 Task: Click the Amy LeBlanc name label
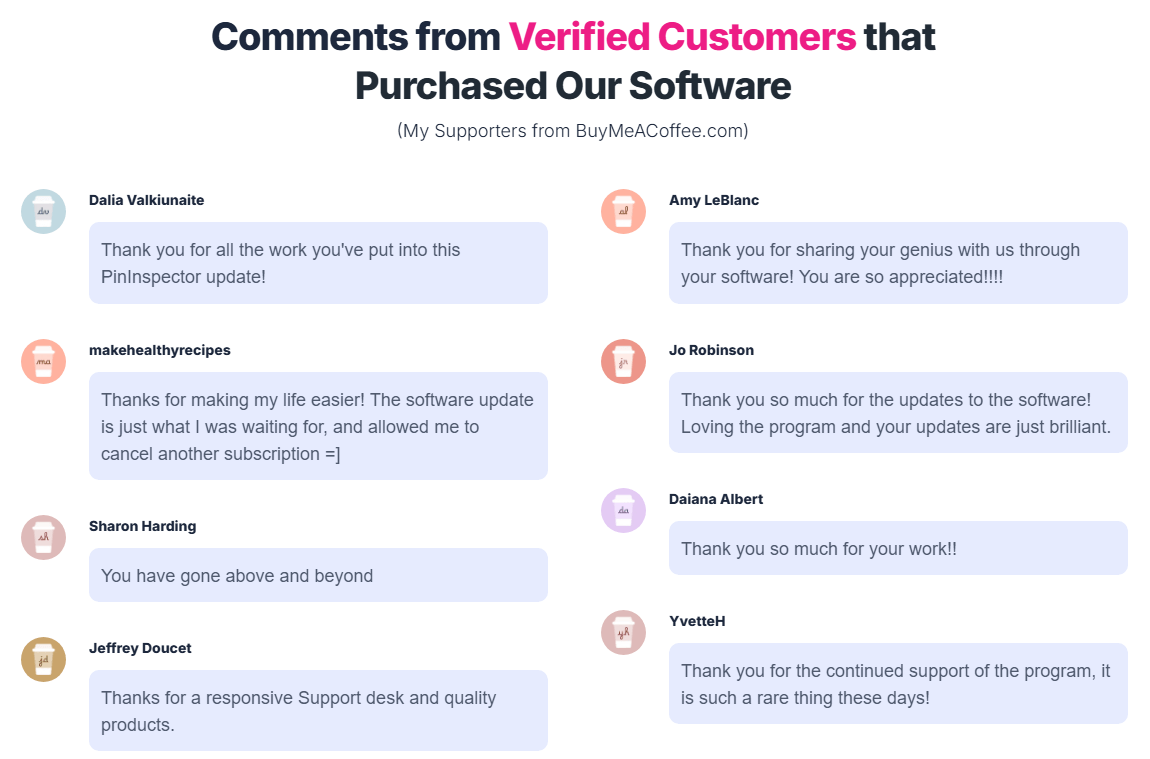point(714,200)
